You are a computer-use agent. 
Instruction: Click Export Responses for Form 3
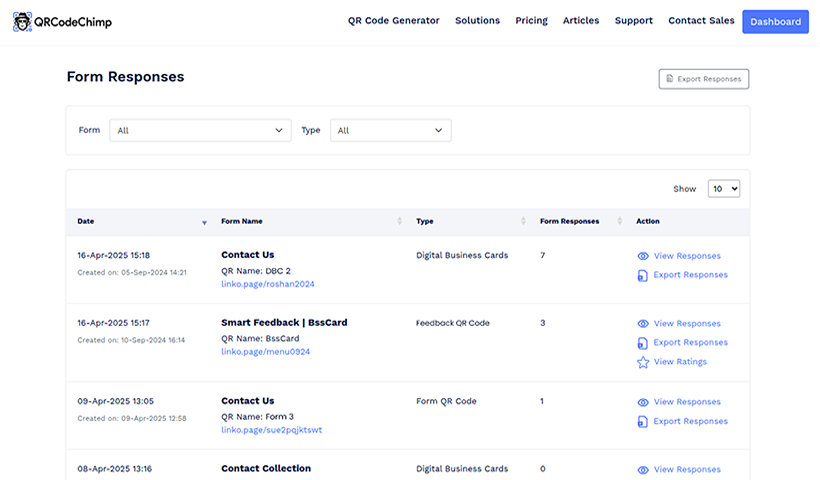click(x=690, y=421)
